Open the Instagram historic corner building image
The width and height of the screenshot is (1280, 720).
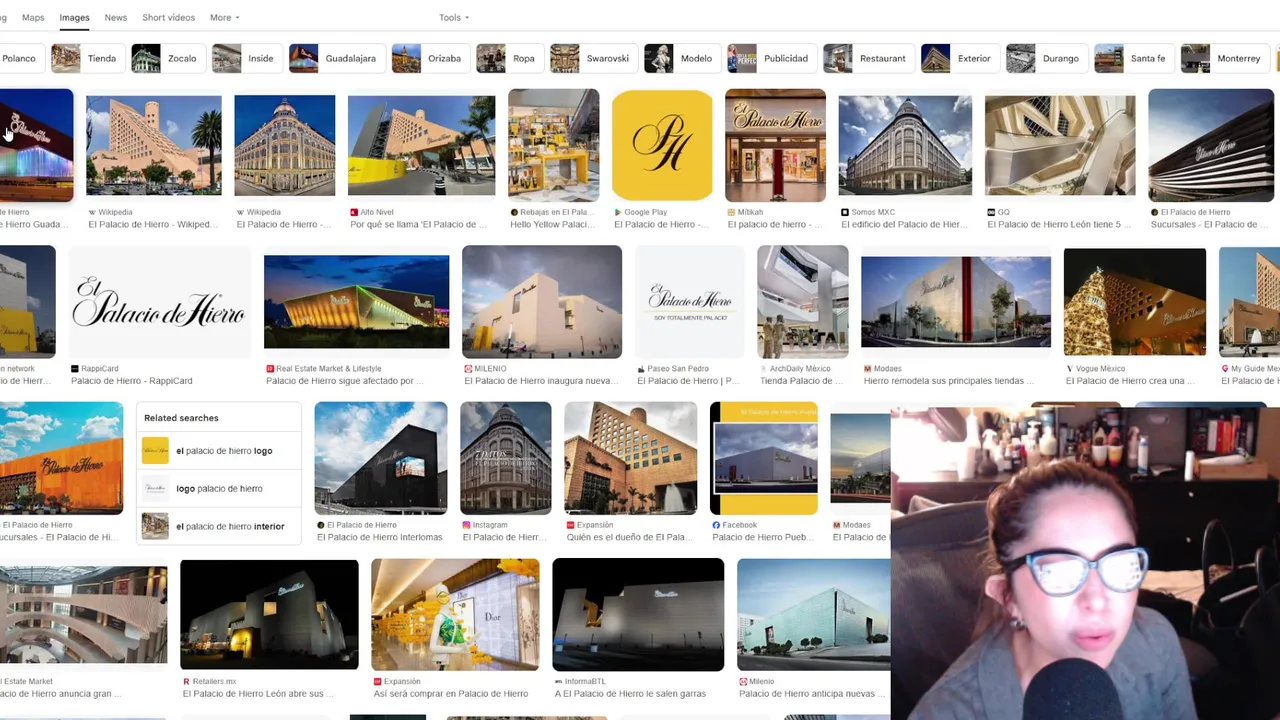click(x=505, y=458)
